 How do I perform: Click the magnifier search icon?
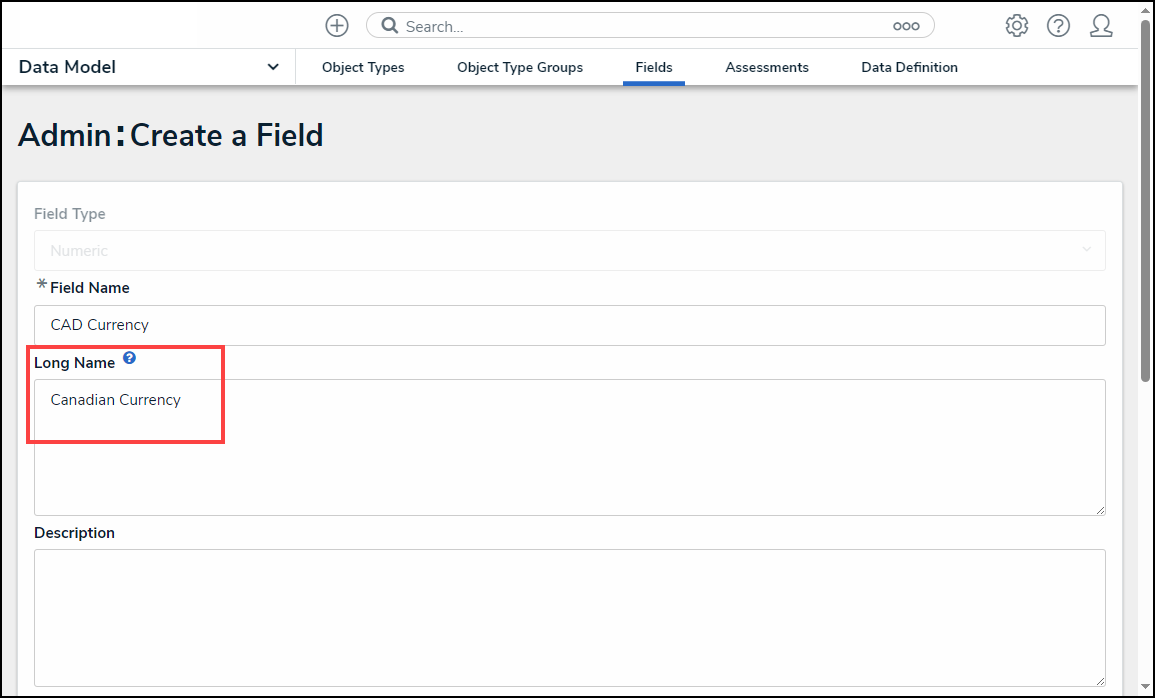tap(390, 26)
